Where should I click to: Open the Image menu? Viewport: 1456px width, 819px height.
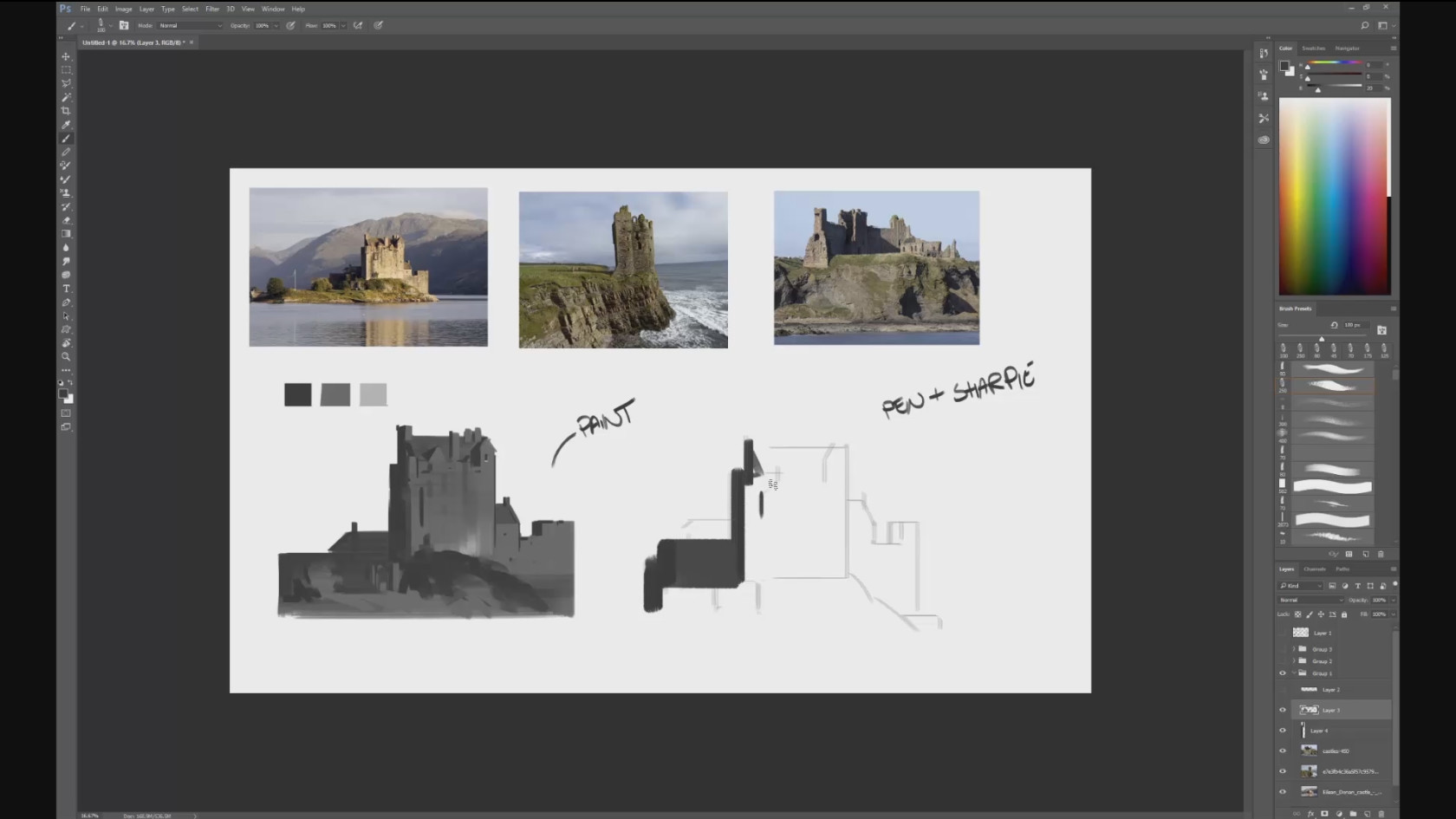pyautogui.click(x=124, y=9)
